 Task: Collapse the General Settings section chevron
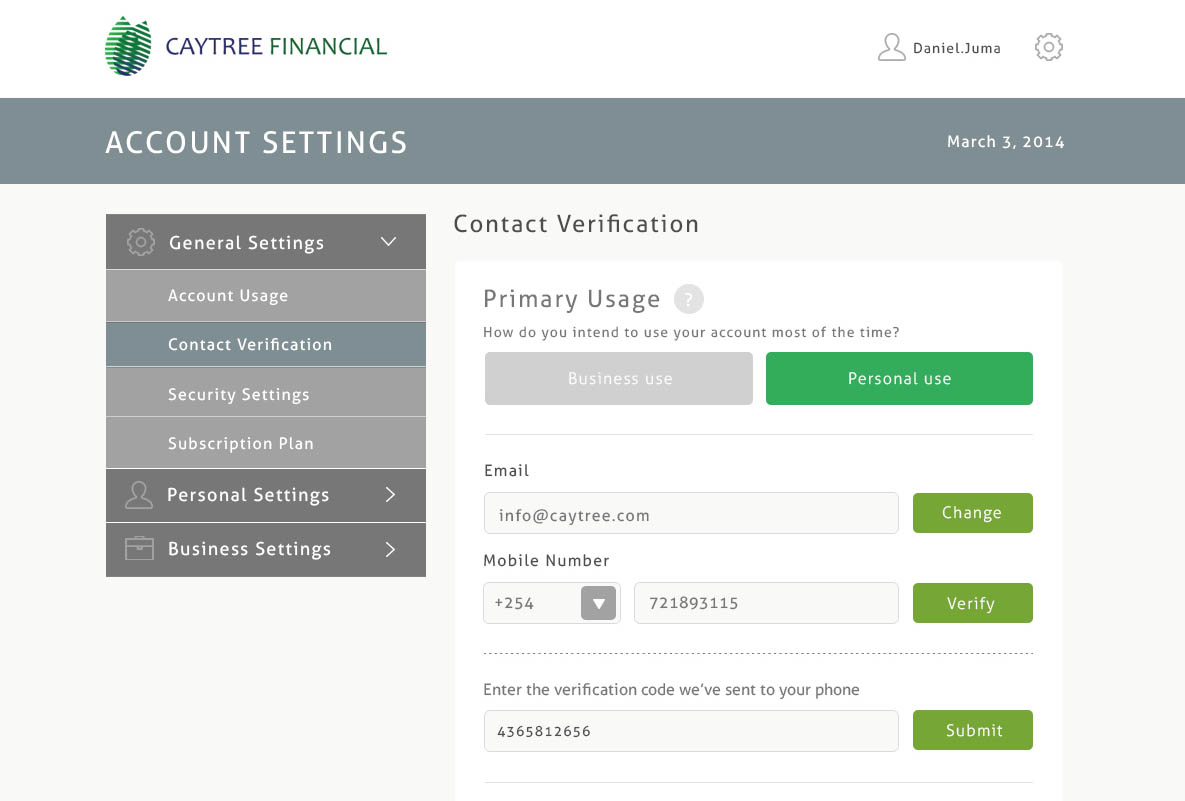tap(389, 242)
